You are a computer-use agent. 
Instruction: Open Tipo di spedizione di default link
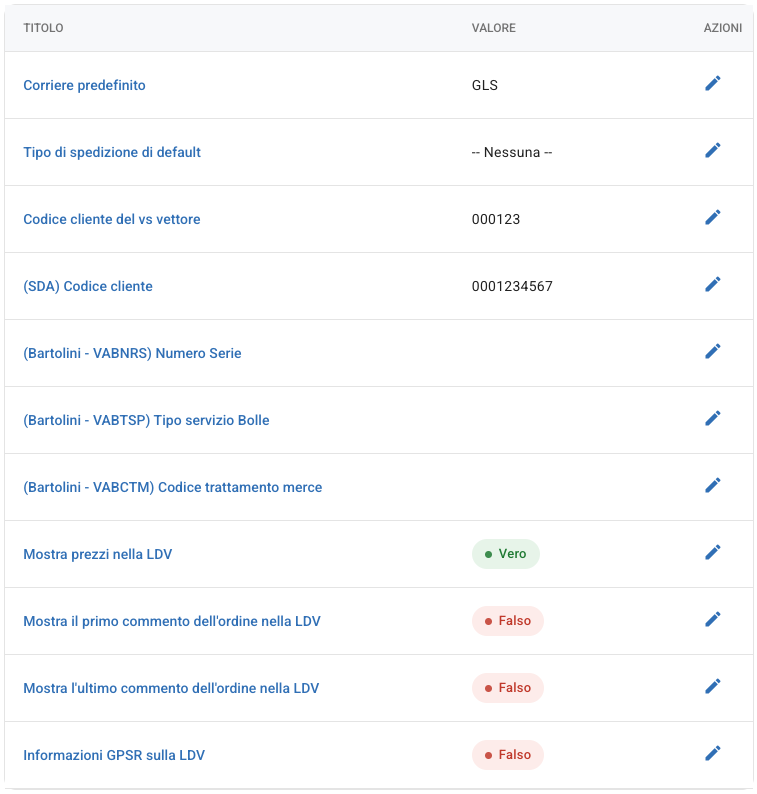[x=112, y=152]
